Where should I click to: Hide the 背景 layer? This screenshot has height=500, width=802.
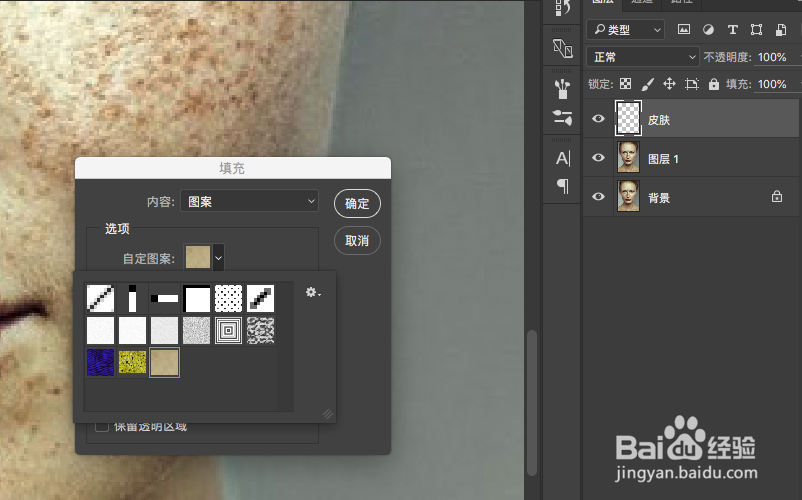(598, 197)
